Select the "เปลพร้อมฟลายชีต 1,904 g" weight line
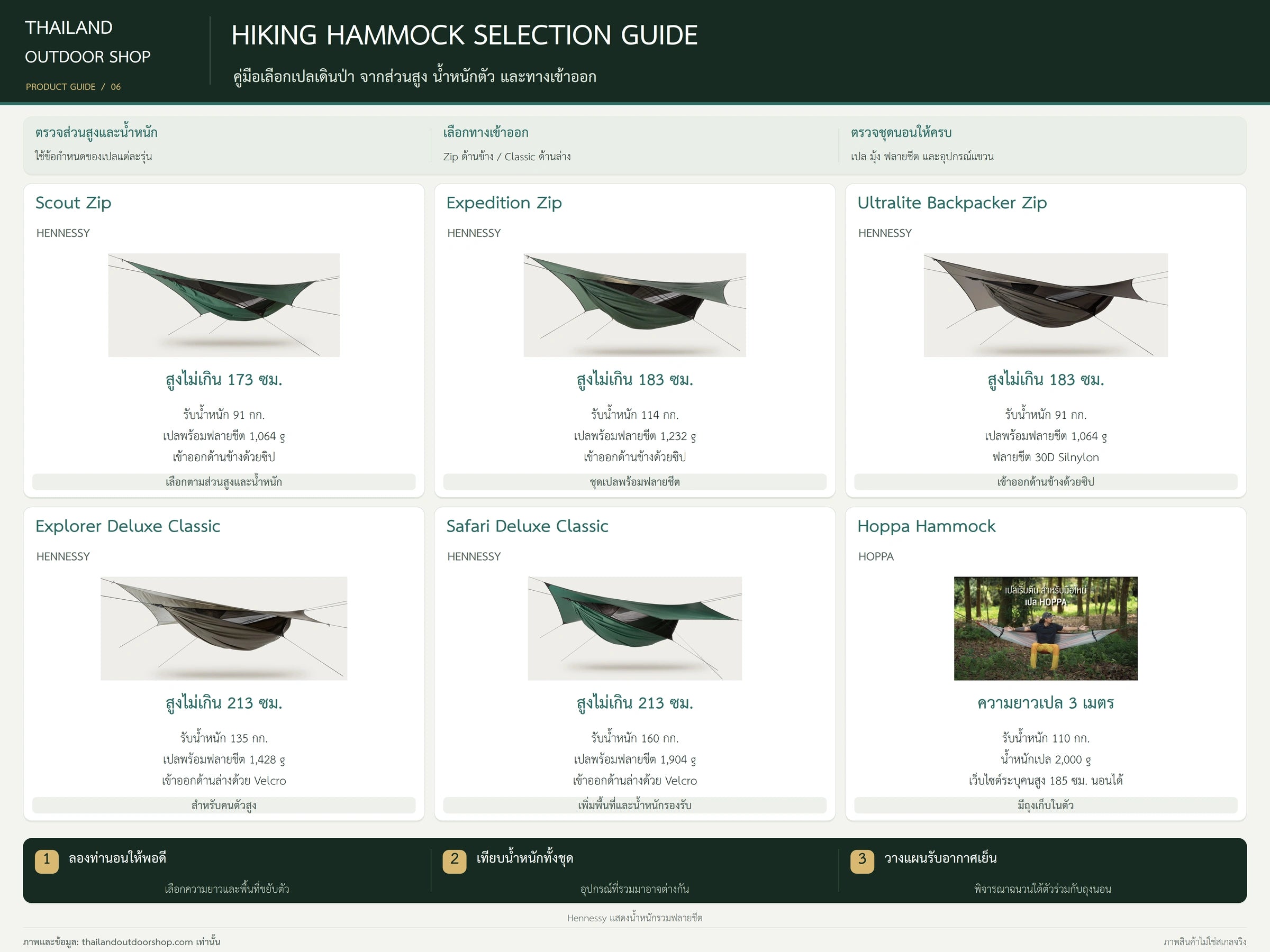This screenshot has height=952, width=1270. (x=635, y=759)
